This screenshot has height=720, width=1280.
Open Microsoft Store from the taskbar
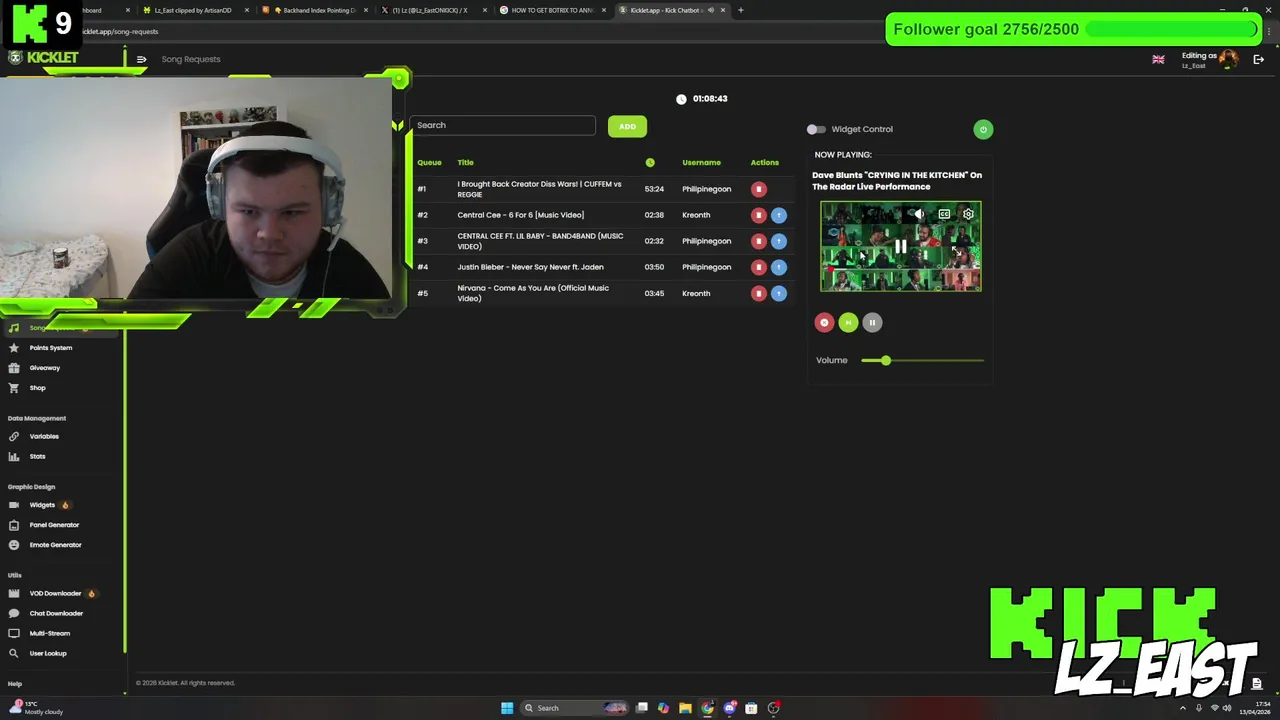[751, 708]
